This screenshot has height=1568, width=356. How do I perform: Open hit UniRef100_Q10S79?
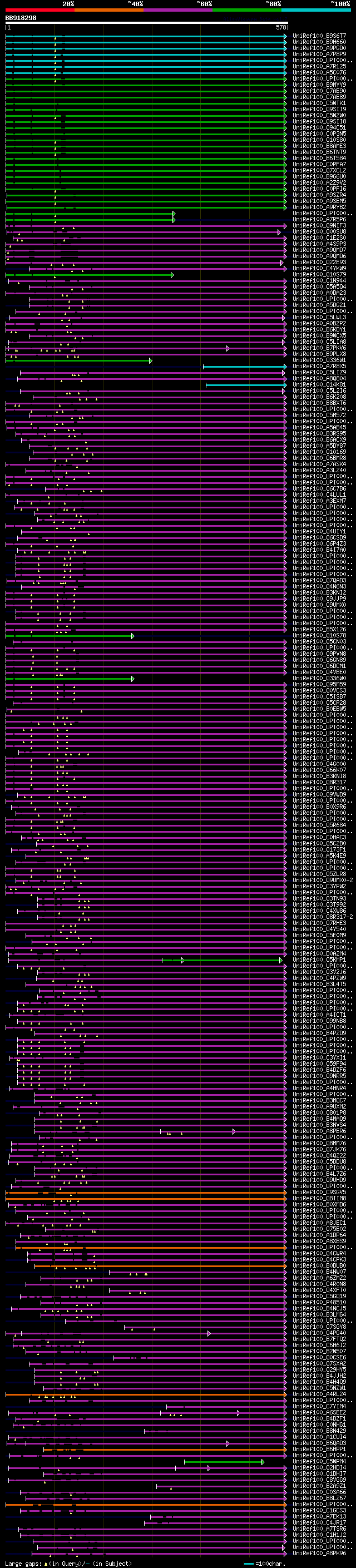[319, 275]
